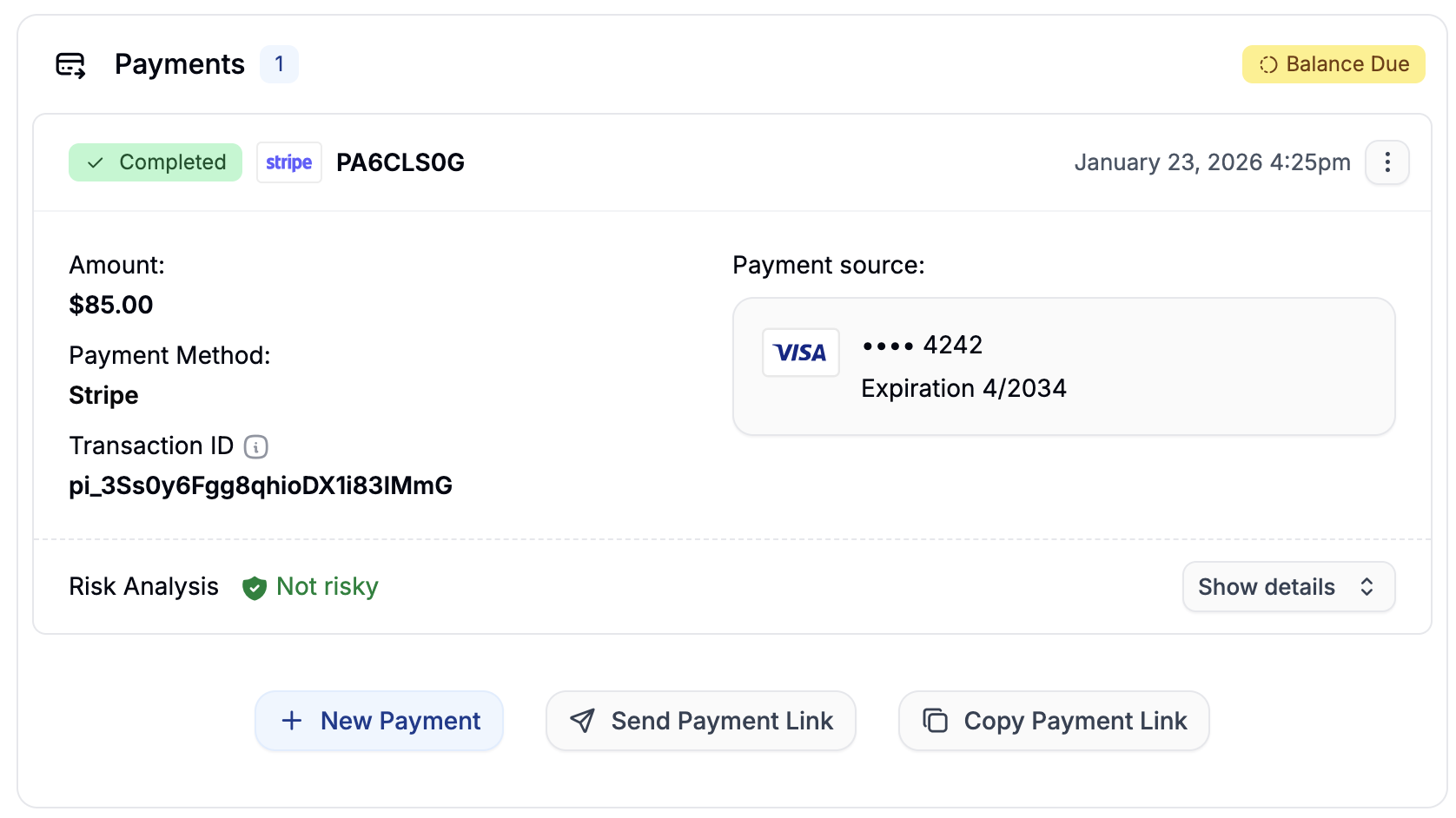
Task: Click the Send Payment Link button
Action: point(700,721)
